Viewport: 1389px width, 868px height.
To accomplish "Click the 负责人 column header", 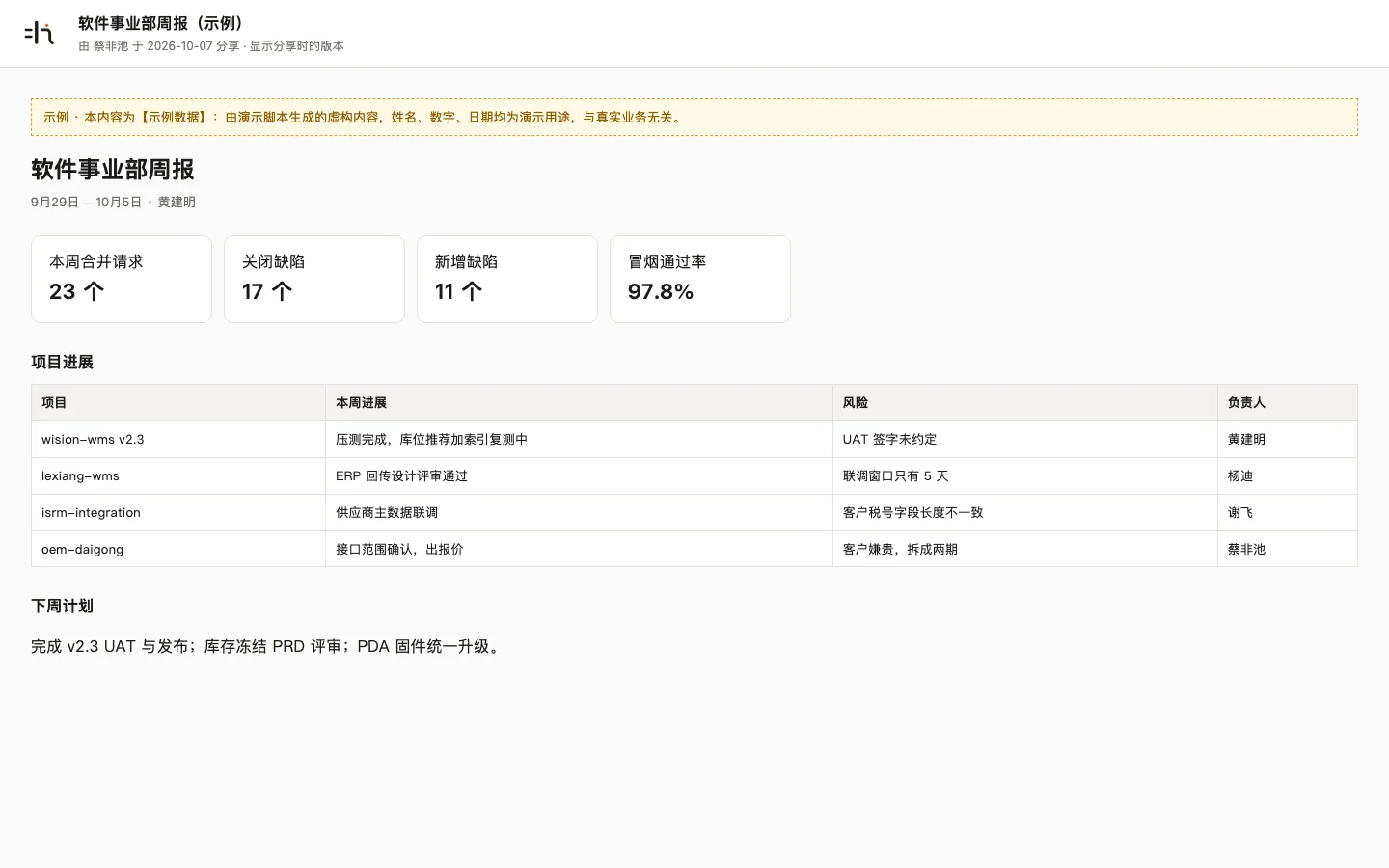I will coord(1288,403).
